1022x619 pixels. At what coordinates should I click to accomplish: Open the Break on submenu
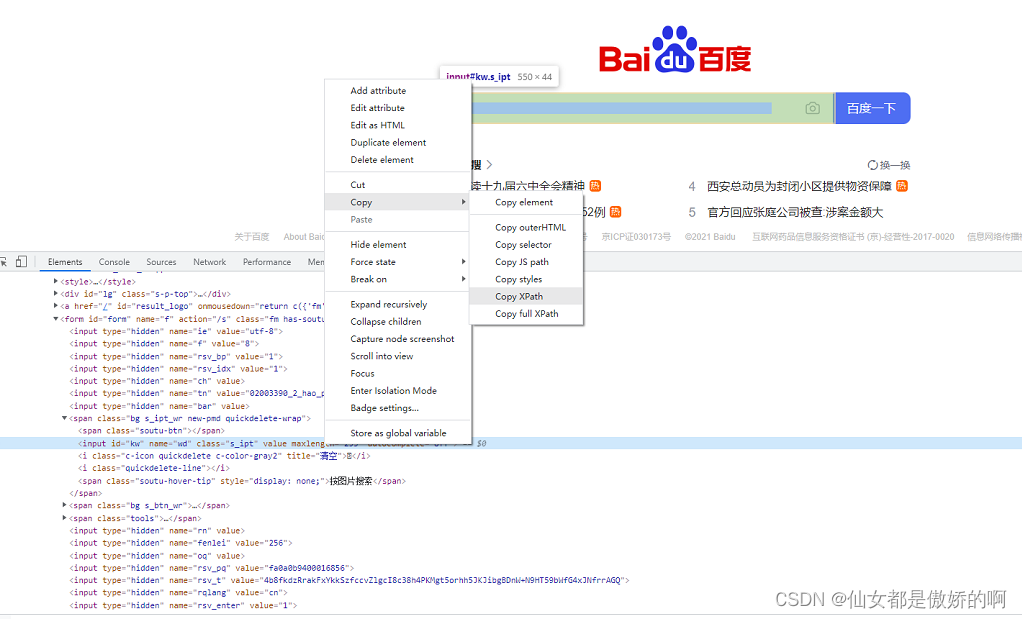coord(398,279)
